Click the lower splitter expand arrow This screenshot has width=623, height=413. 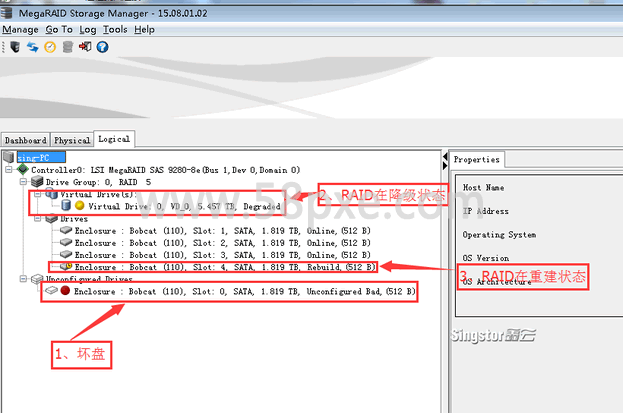pyautogui.click(x=445, y=165)
